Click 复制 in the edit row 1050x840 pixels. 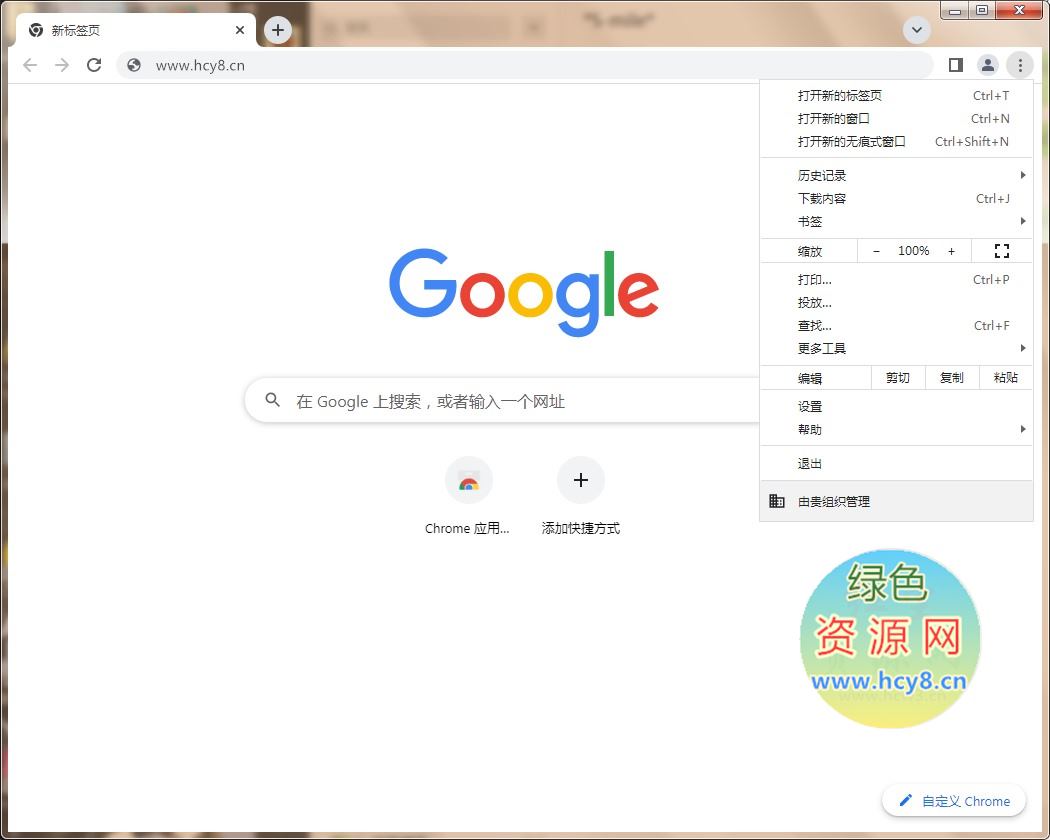tap(952, 378)
